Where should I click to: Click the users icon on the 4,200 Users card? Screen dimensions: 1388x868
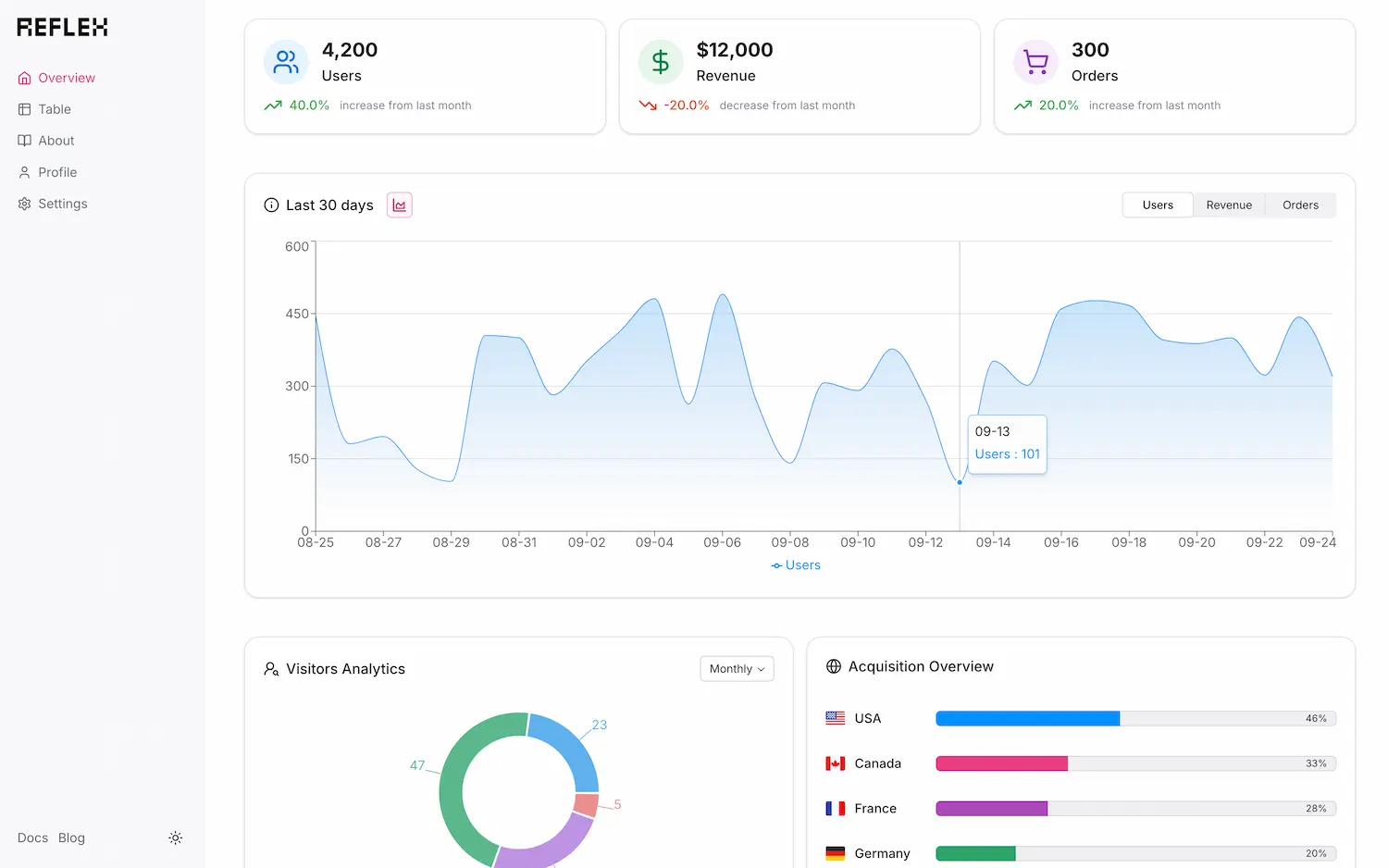[x=285, y=62]
